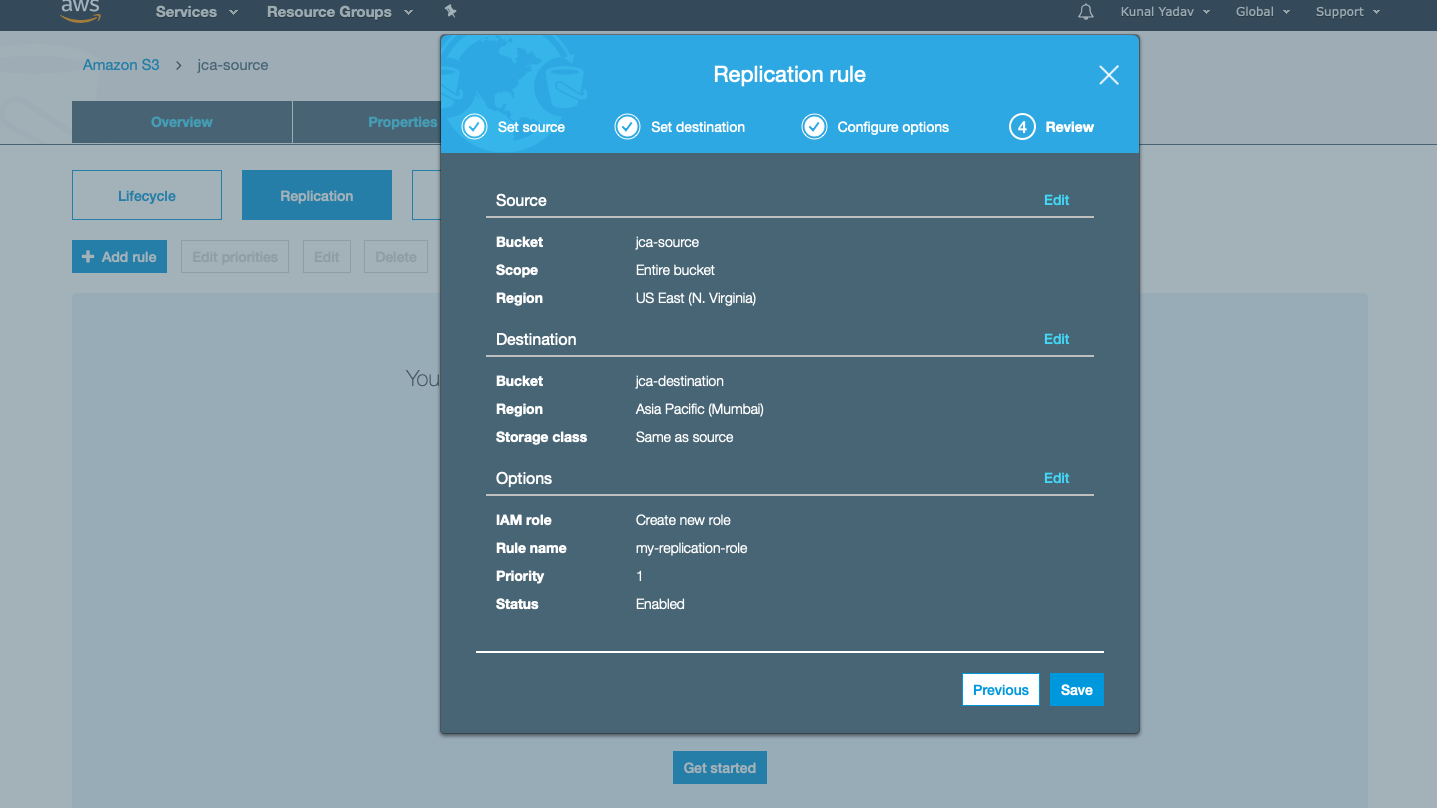Image resolution: width=1437 pixels, height=808 pixels.
Task: Expand the Resource Groups menu
Action: point(340,12)
